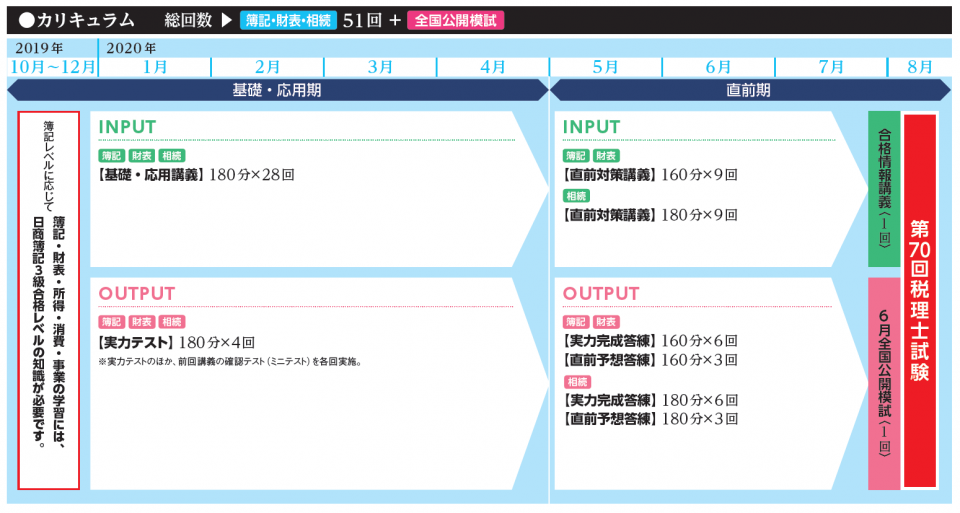This screenshot has width=960, height=513.
Task: Click the white circle bullet before カリキュラム
Action: [27, 19]
